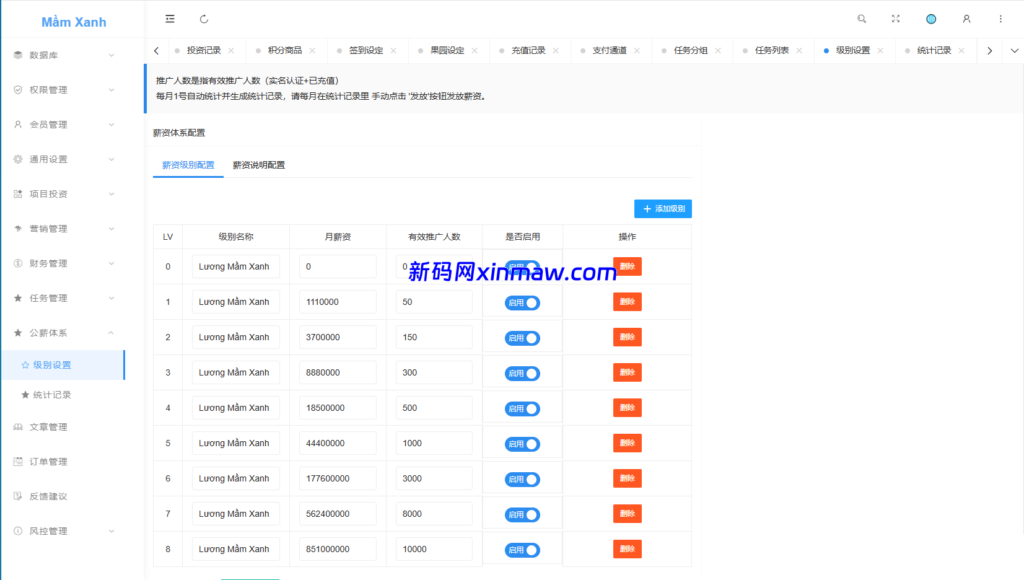Close the 果园设定 tab

(474, 50)
